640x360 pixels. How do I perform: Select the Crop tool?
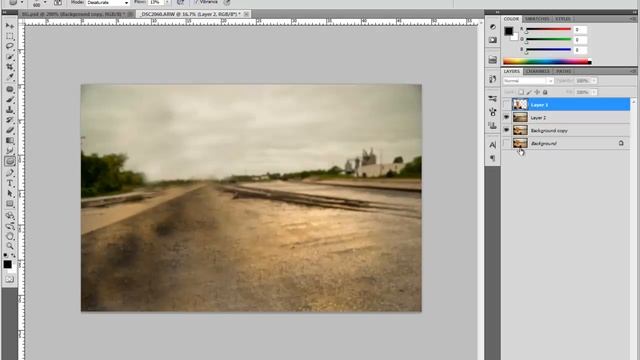[x=10, y=67]
